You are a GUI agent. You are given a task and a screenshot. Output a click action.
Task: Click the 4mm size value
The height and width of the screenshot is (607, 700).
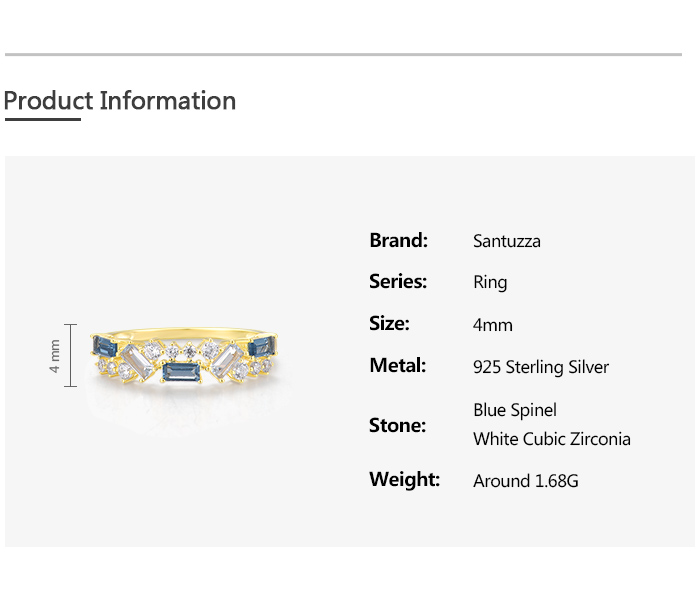coord(492,325)
